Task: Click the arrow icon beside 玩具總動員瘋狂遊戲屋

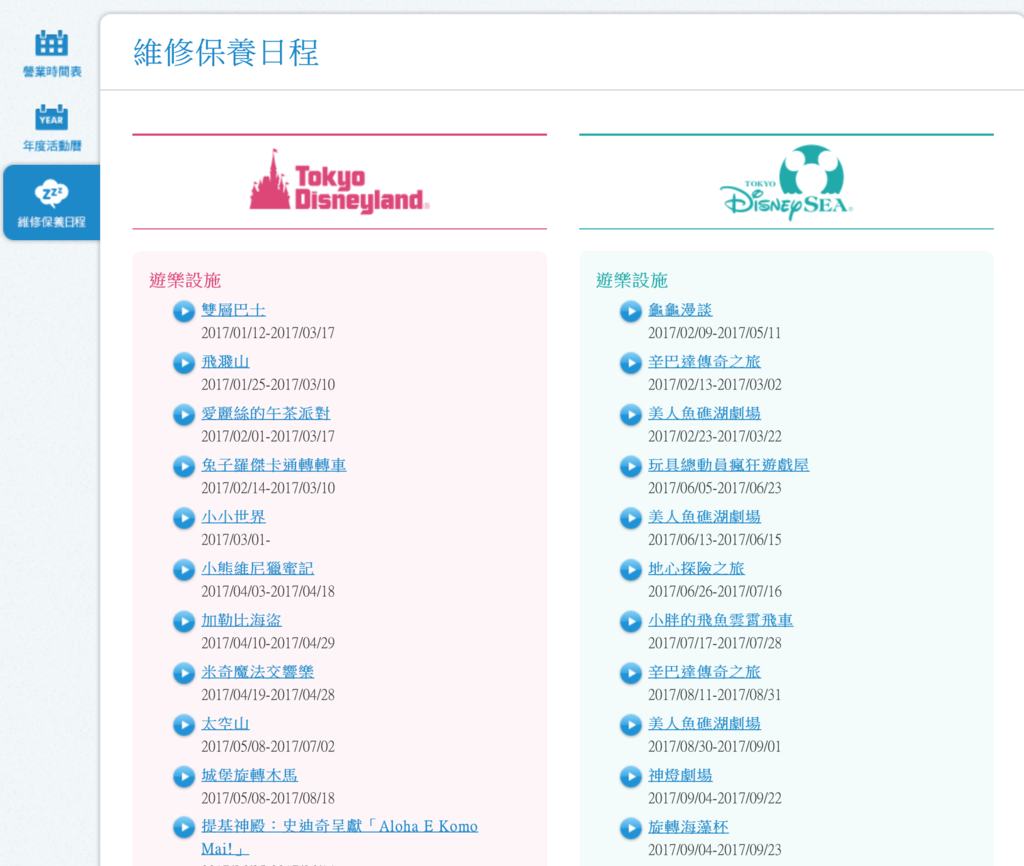Action: [x=631, y=466]
